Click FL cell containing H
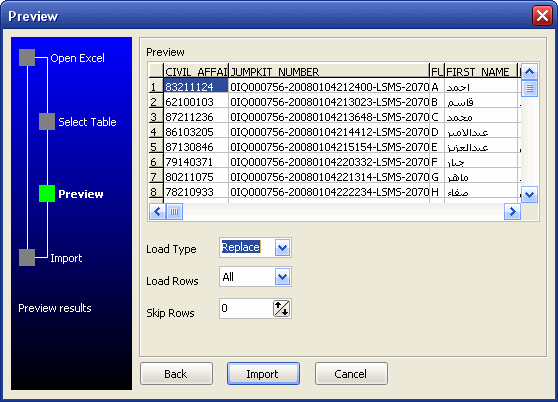 tap(437, 191)
